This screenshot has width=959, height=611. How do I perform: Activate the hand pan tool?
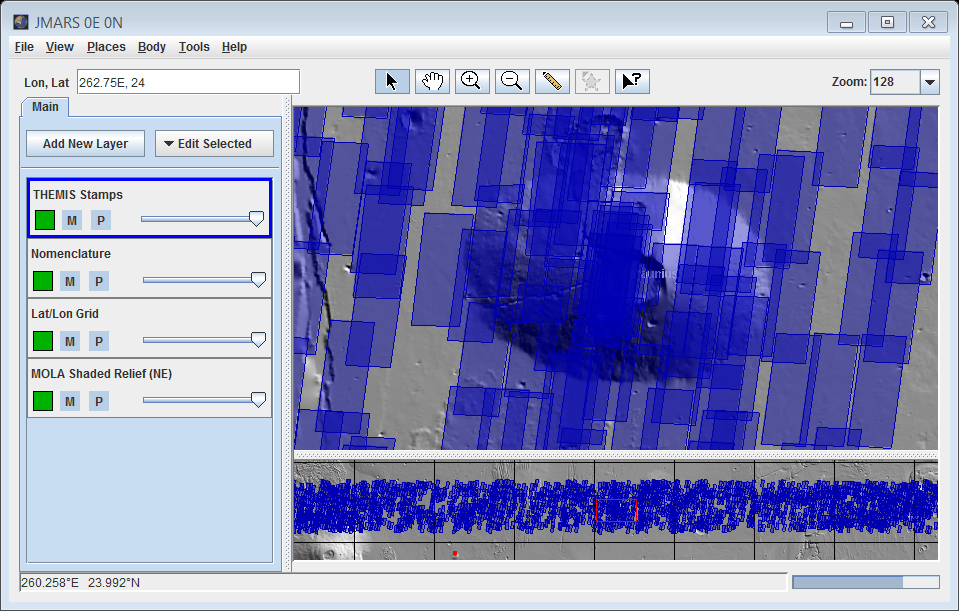coord(432,81)
